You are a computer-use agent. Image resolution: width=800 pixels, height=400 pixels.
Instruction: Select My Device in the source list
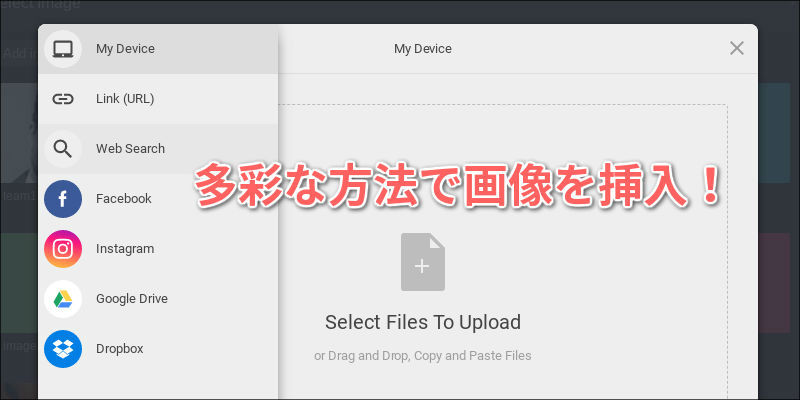click(x=158, y=49)
